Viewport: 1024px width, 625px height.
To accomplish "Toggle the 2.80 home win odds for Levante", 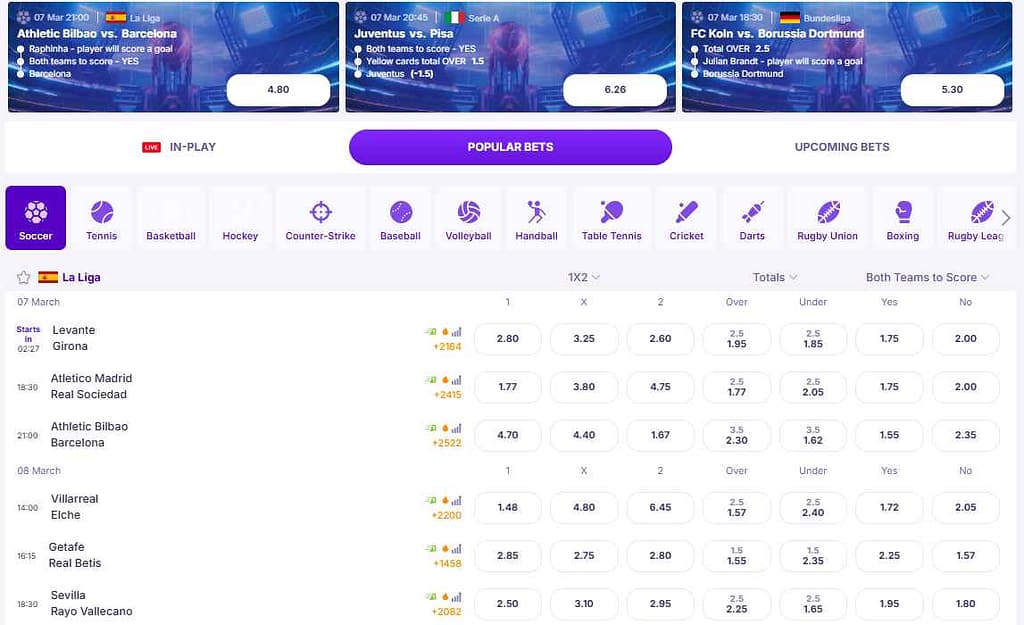I will (507, 339).
